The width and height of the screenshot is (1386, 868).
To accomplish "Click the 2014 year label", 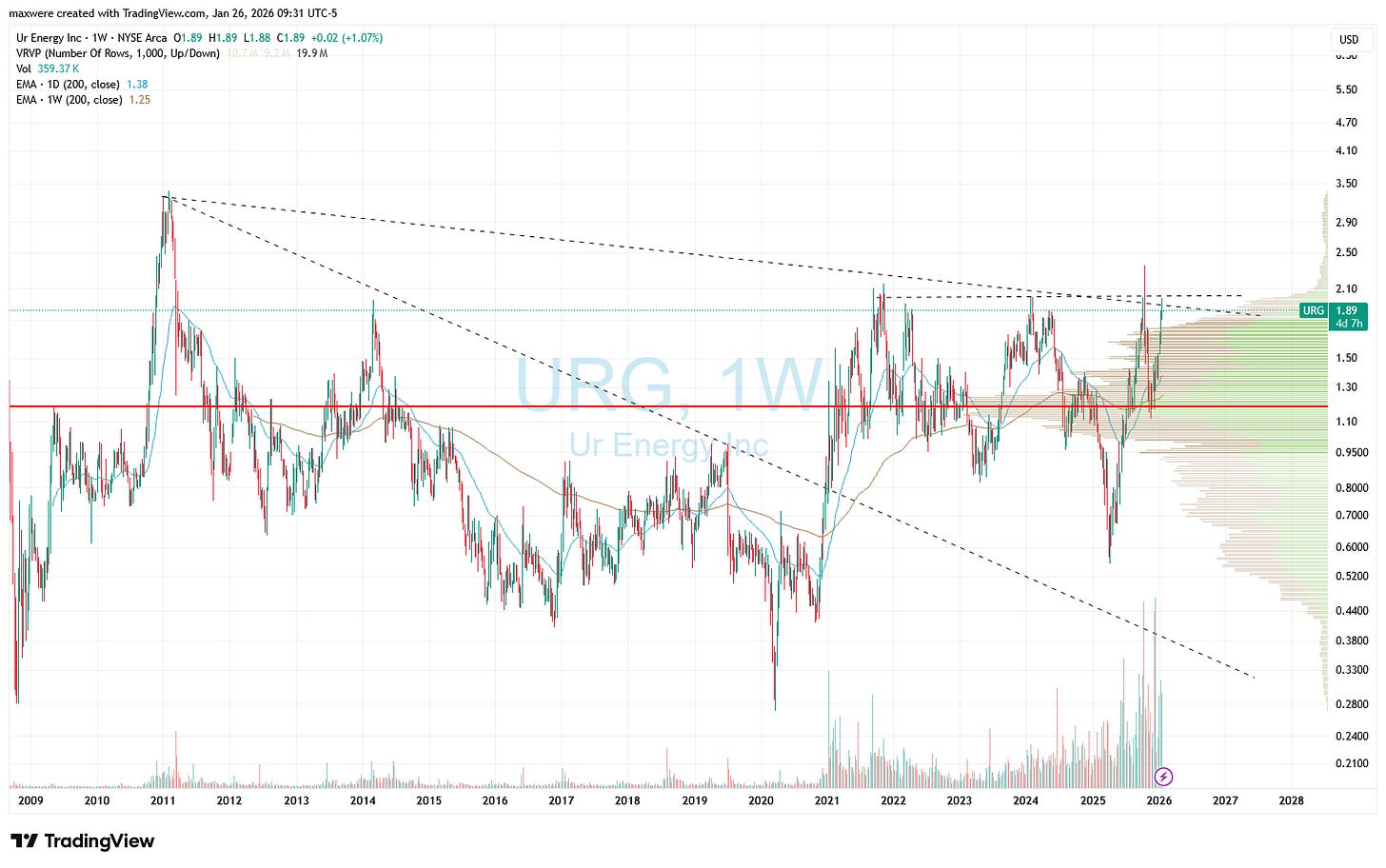I will 363,800.
